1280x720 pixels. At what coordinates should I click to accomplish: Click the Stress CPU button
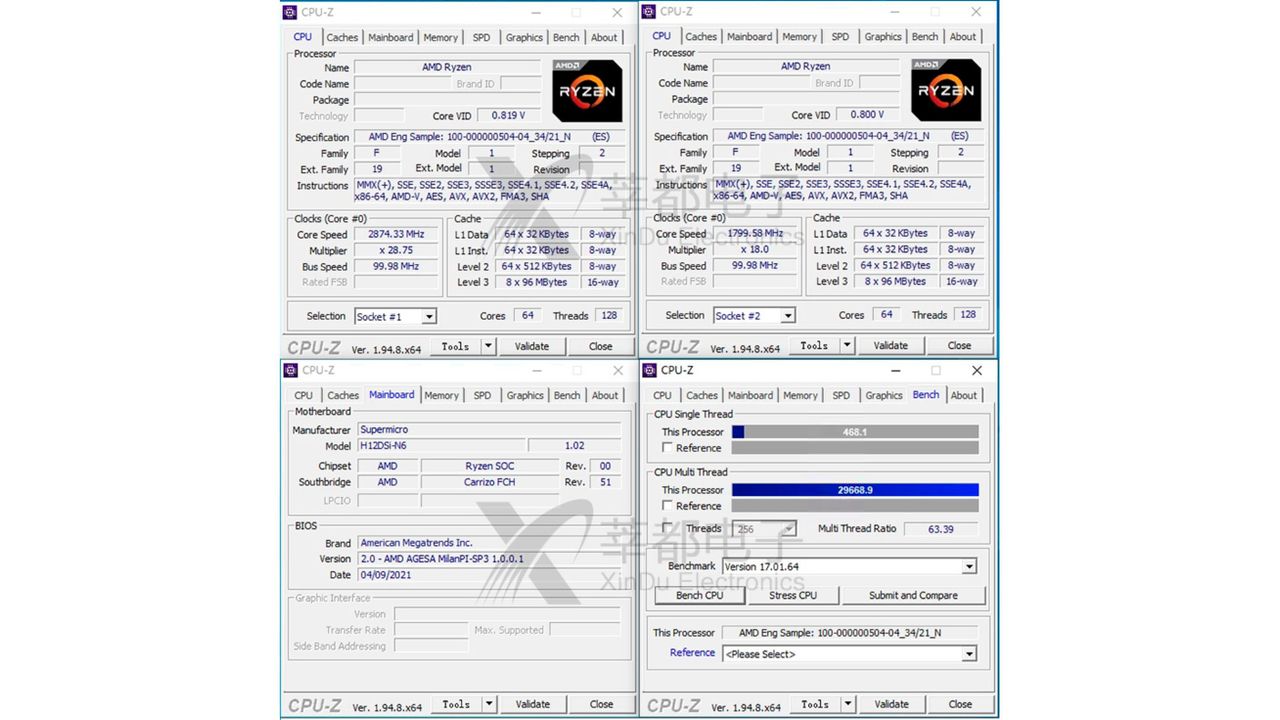793,595
